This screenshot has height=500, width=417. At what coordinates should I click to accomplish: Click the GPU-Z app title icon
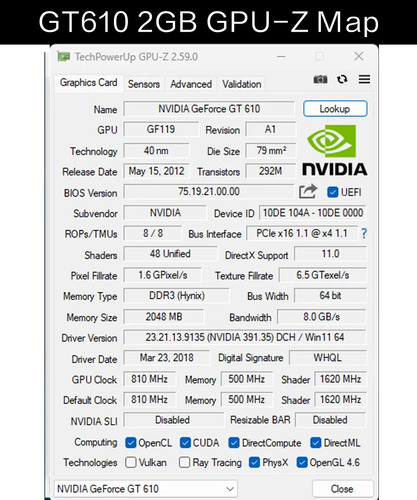click(x=63, y=57)
